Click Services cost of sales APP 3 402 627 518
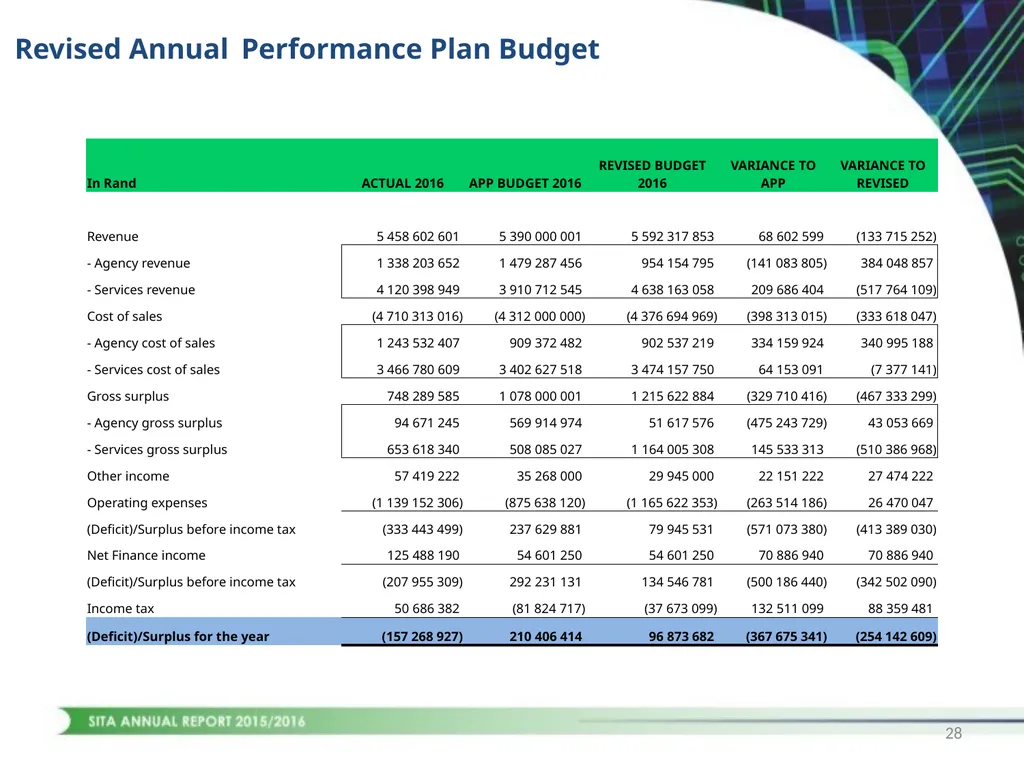The image size is (1024, 768). 539,370
